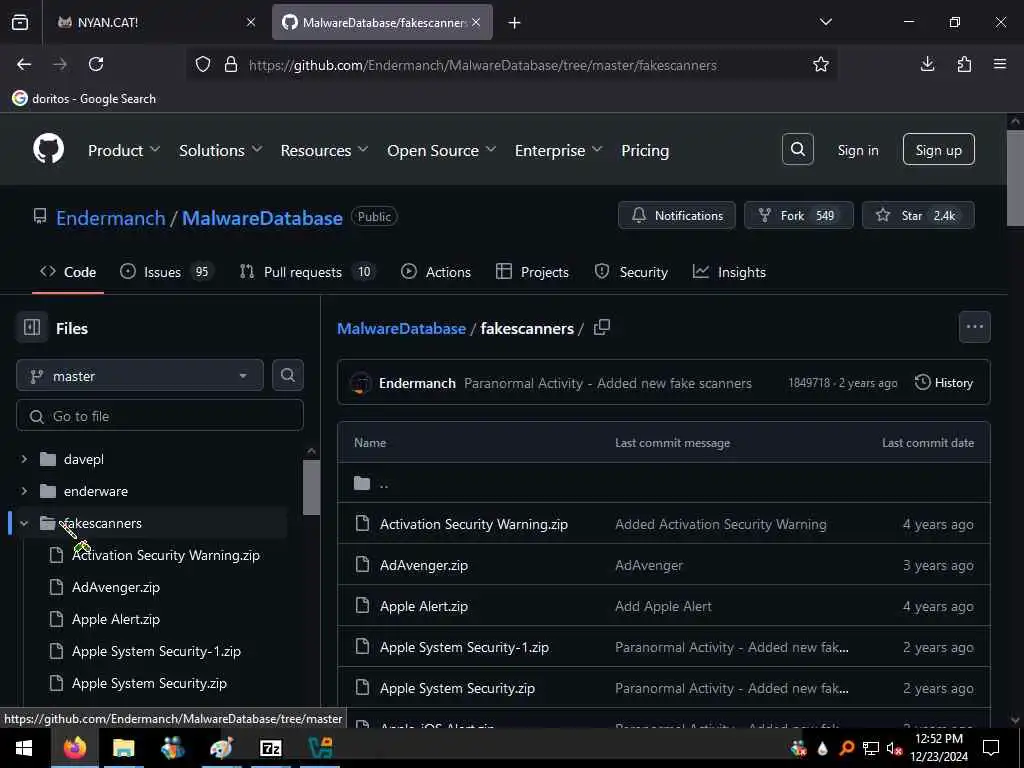Close the NYAN.CAT! tab
Viewport: 1024px width, 768px height.
tap(251, 22)
